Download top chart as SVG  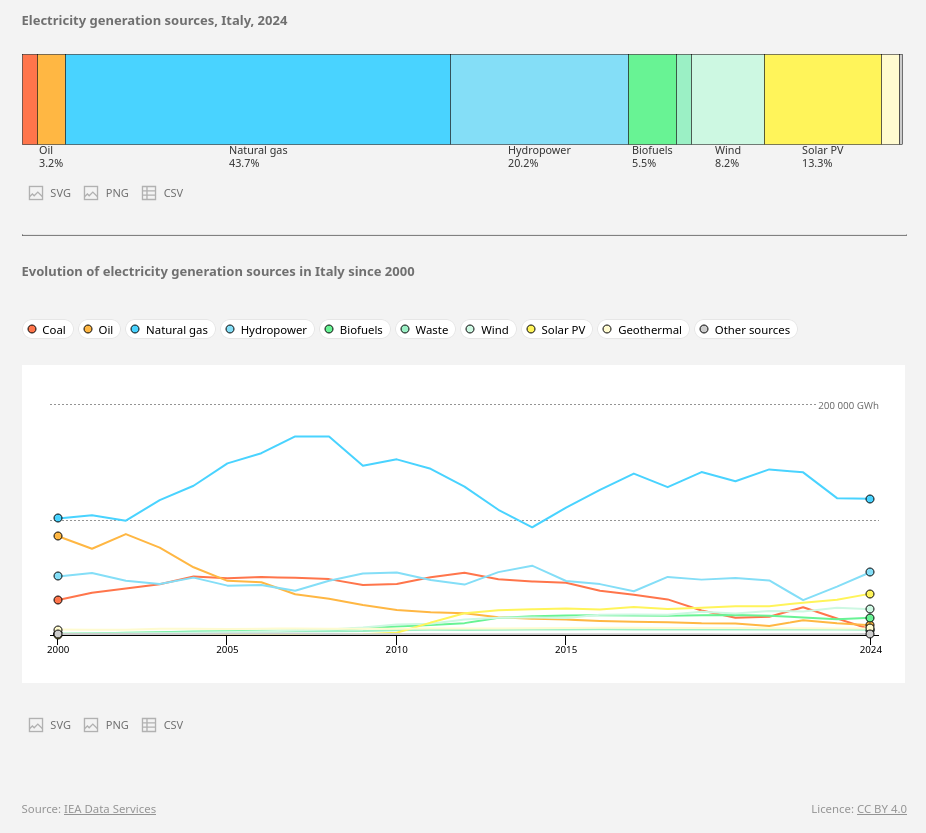(50, 193)
